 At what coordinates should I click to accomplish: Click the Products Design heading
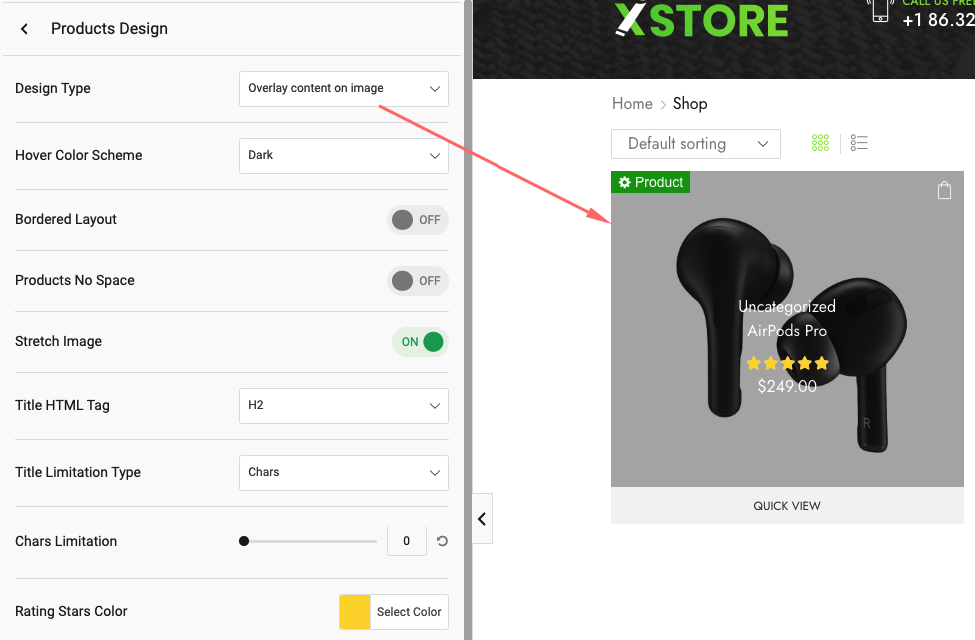(109, 29)
